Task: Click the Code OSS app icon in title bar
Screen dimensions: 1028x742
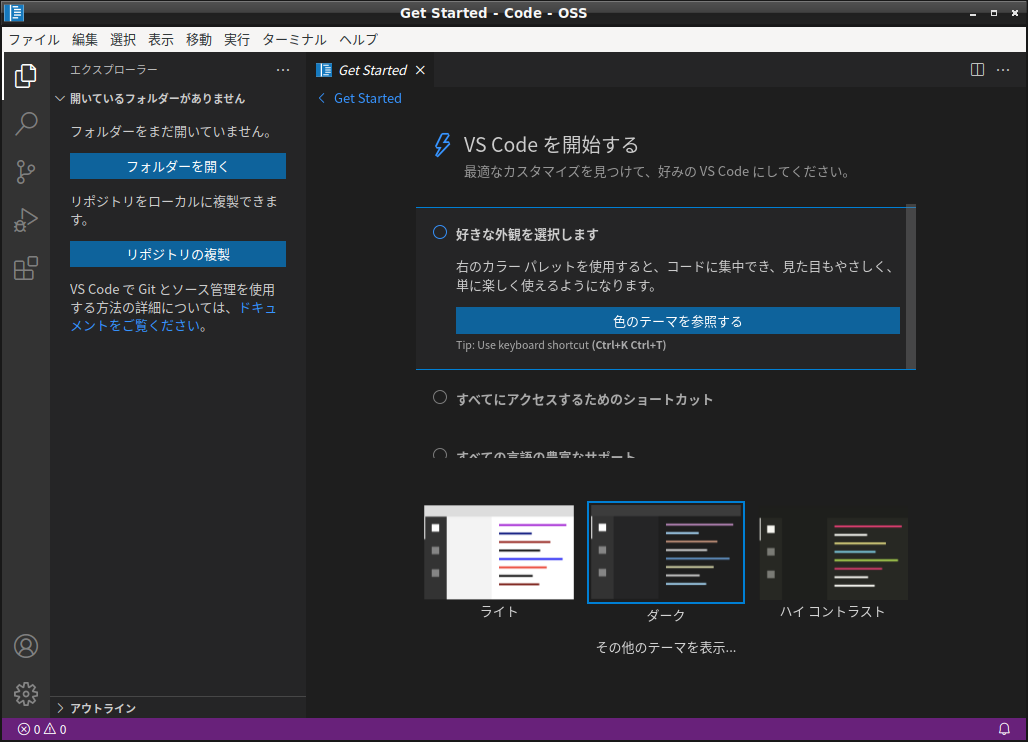Action: [x=14, y=12]
